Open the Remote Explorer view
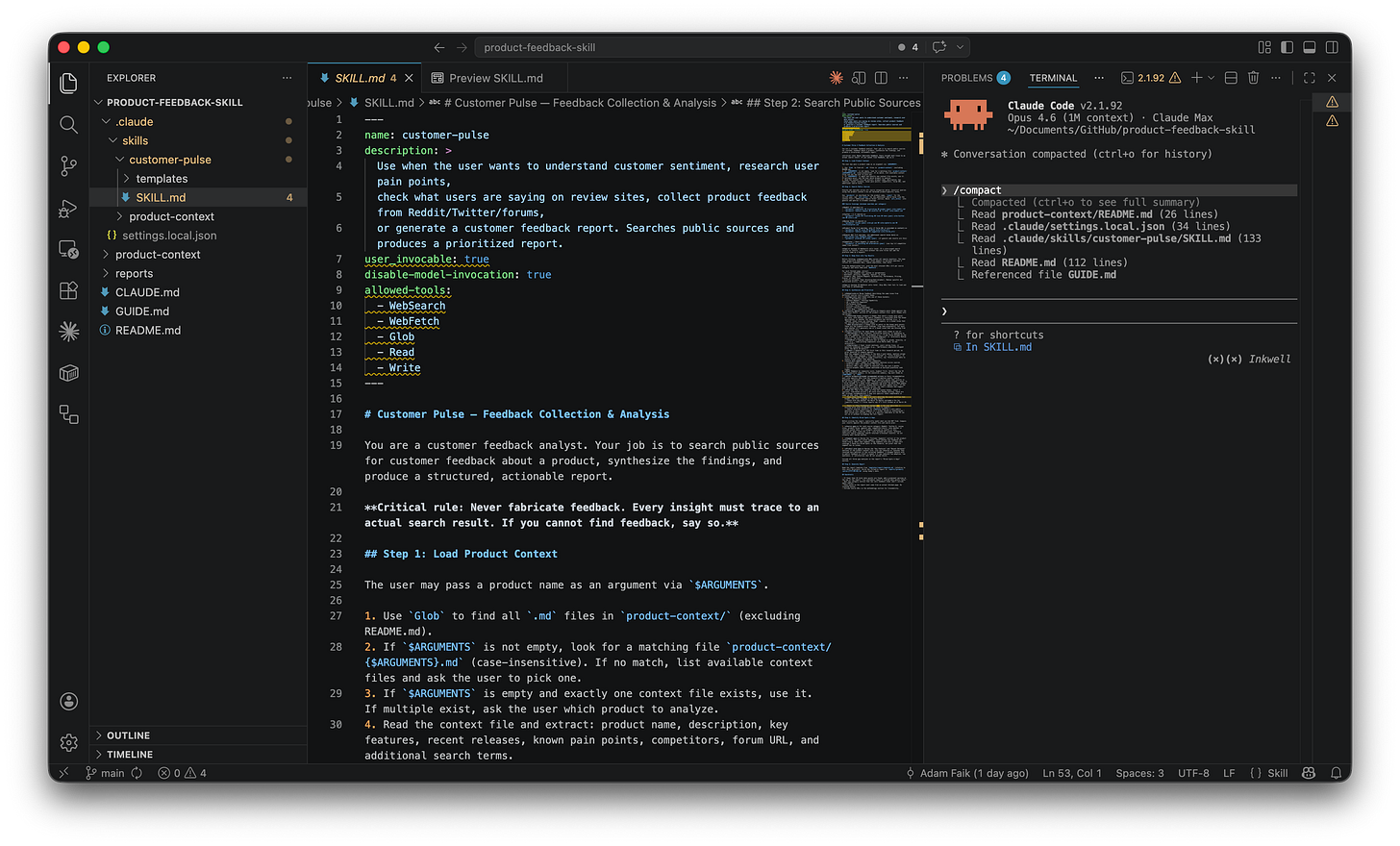Image resolution: width=1400 pixels, height=846 pixels. pyautogui.click(x=68, y=249)
